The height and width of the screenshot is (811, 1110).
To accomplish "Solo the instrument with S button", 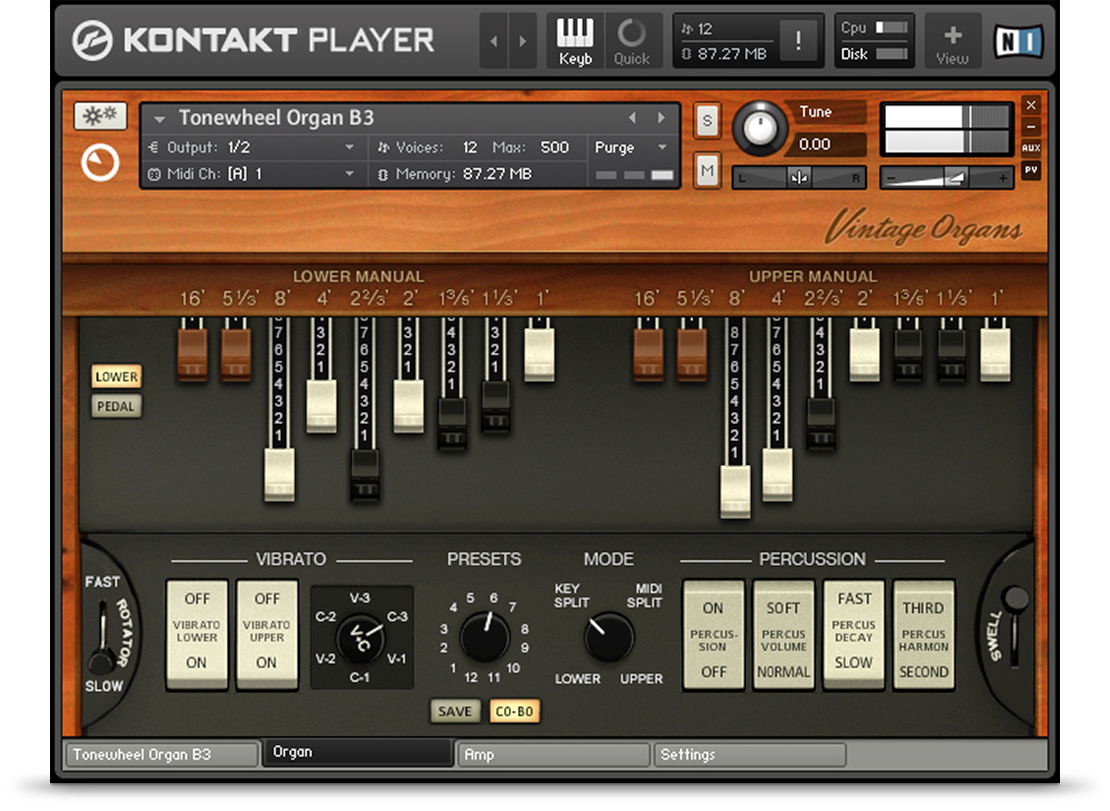I will (x=706, y=121).
